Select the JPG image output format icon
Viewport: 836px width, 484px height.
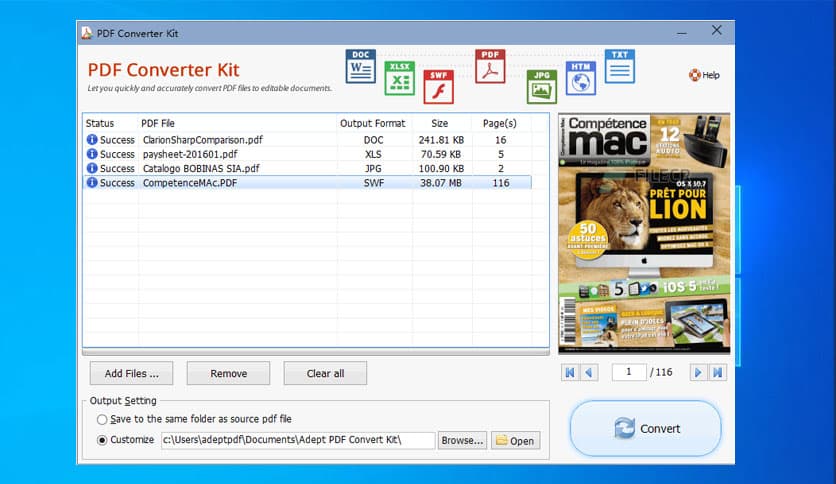click(542, 87)
